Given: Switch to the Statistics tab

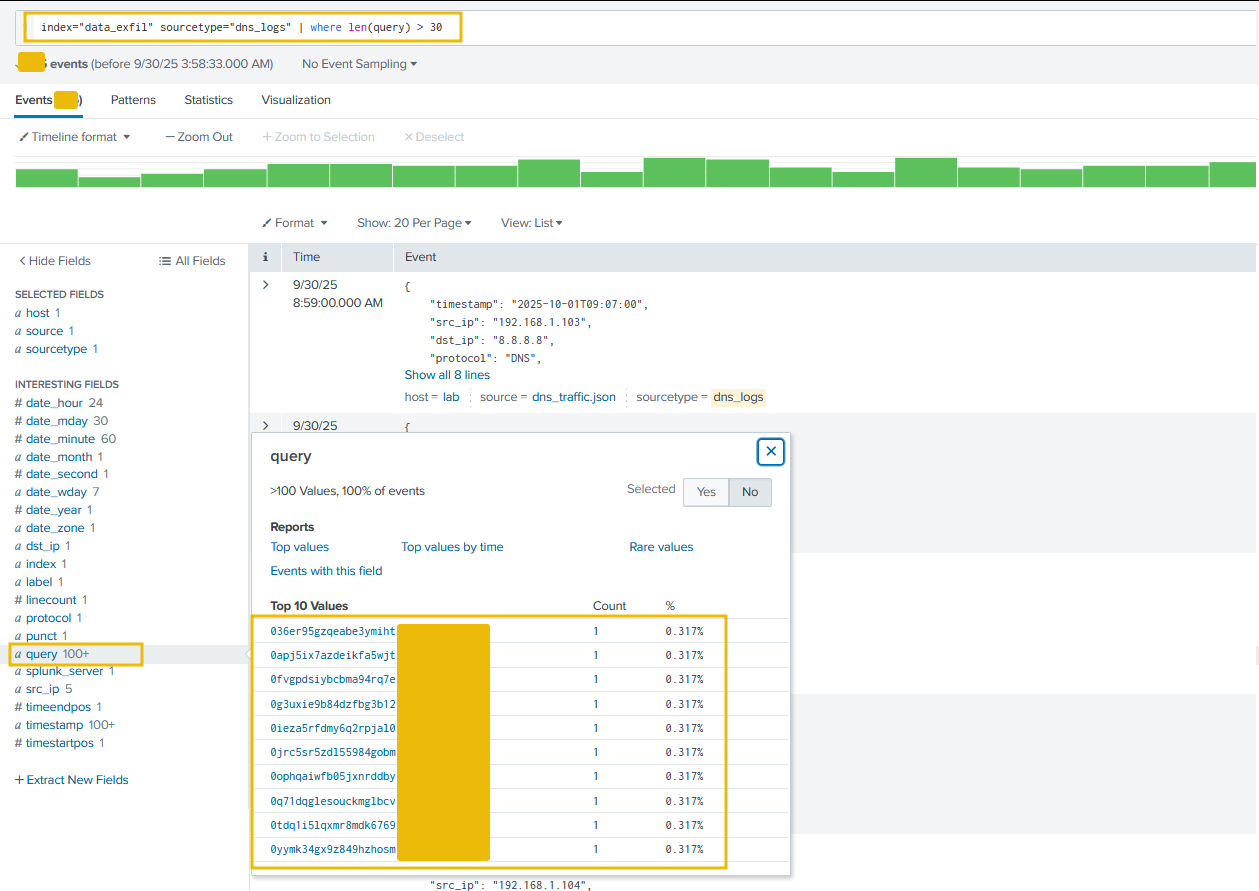Looking at the screenshot, I should (208, 100).
